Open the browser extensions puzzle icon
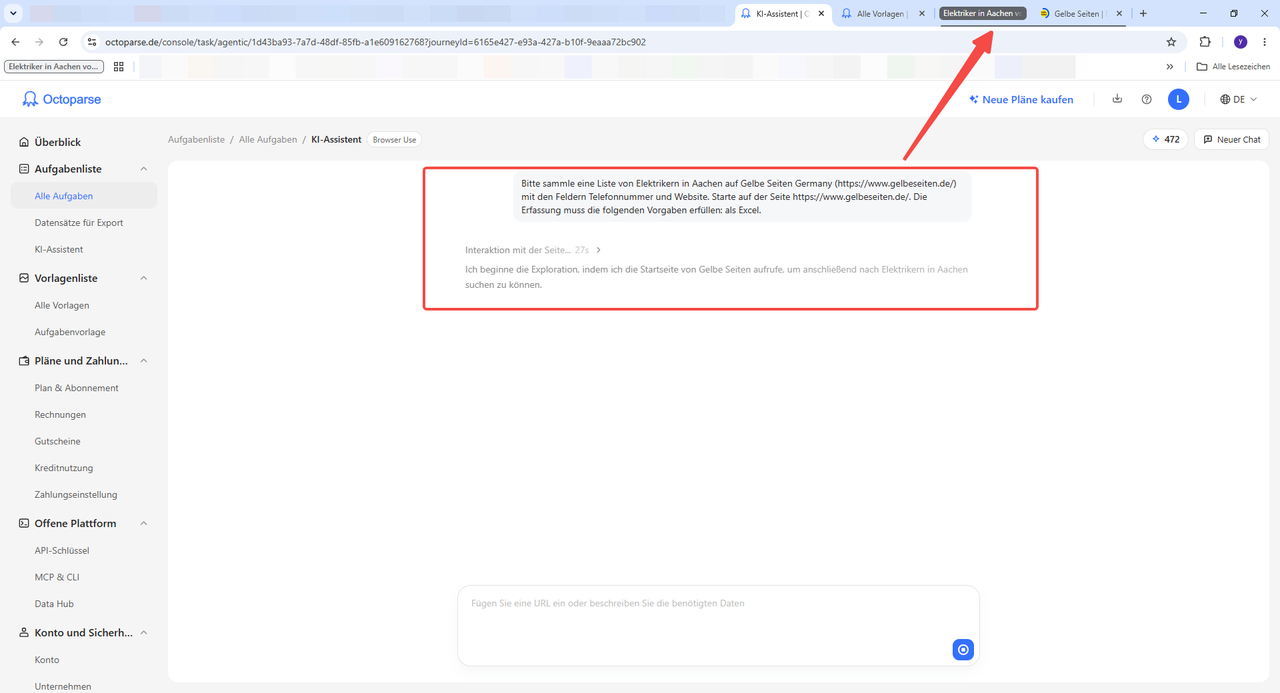Image resolution: width=1280 pixels, height=693 pixels. pyautogui.click(x=1205, y=42)
